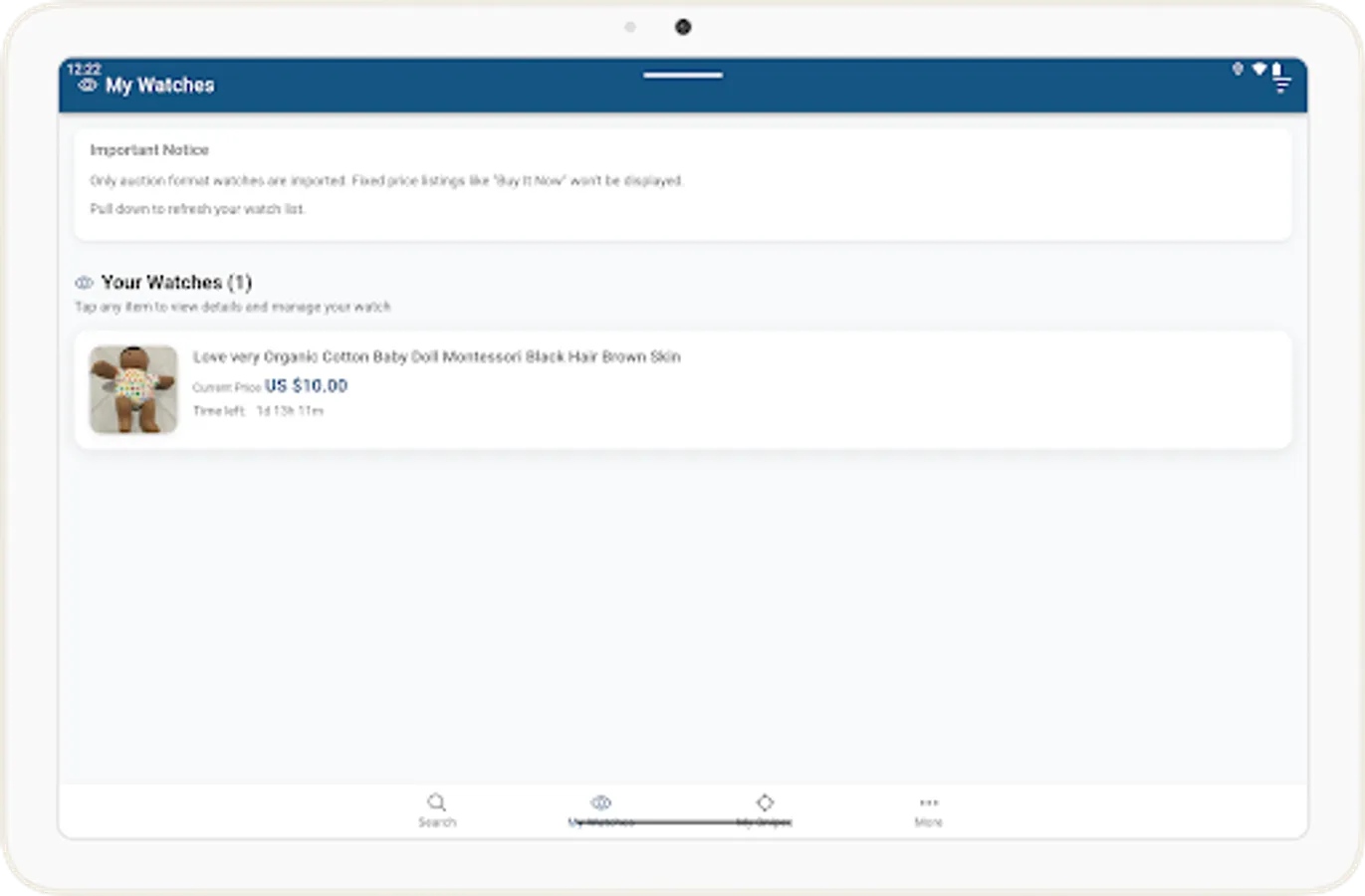Switch to the My Snipes tab
Screen dimensions: 1365x896
765,809
